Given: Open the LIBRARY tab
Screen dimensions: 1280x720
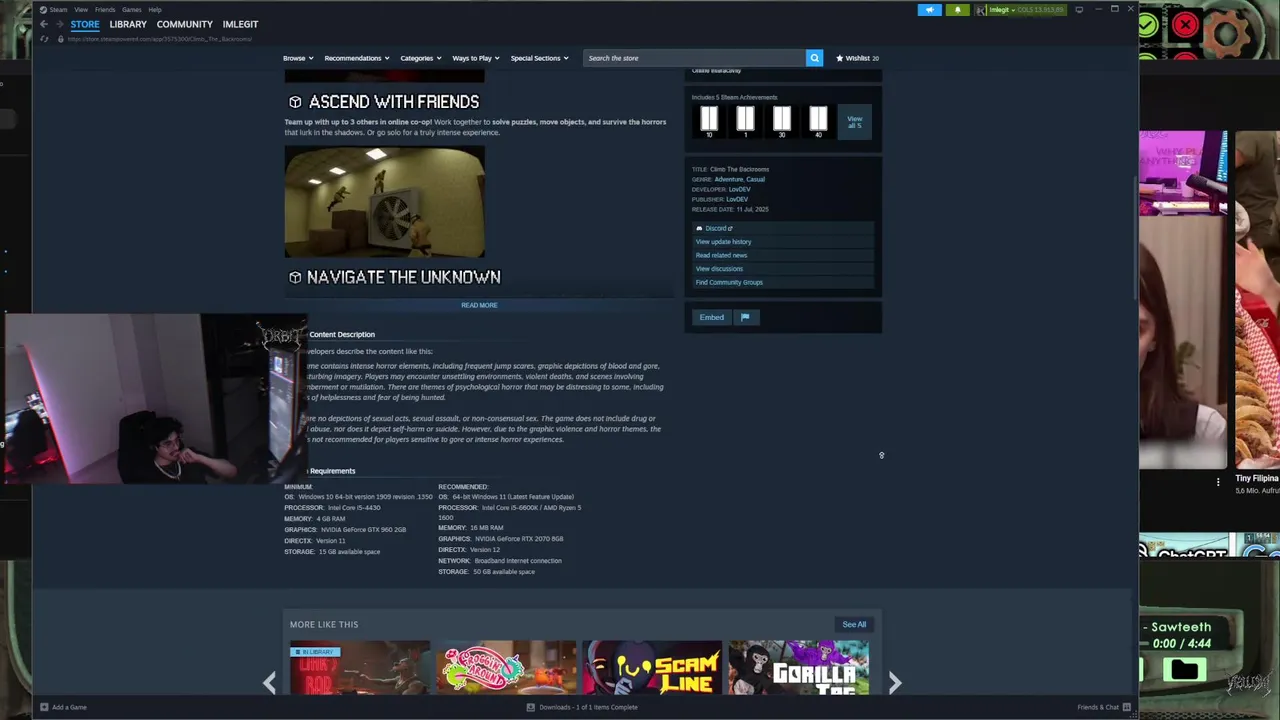Looking at the screenshot, I should point(128,24).
